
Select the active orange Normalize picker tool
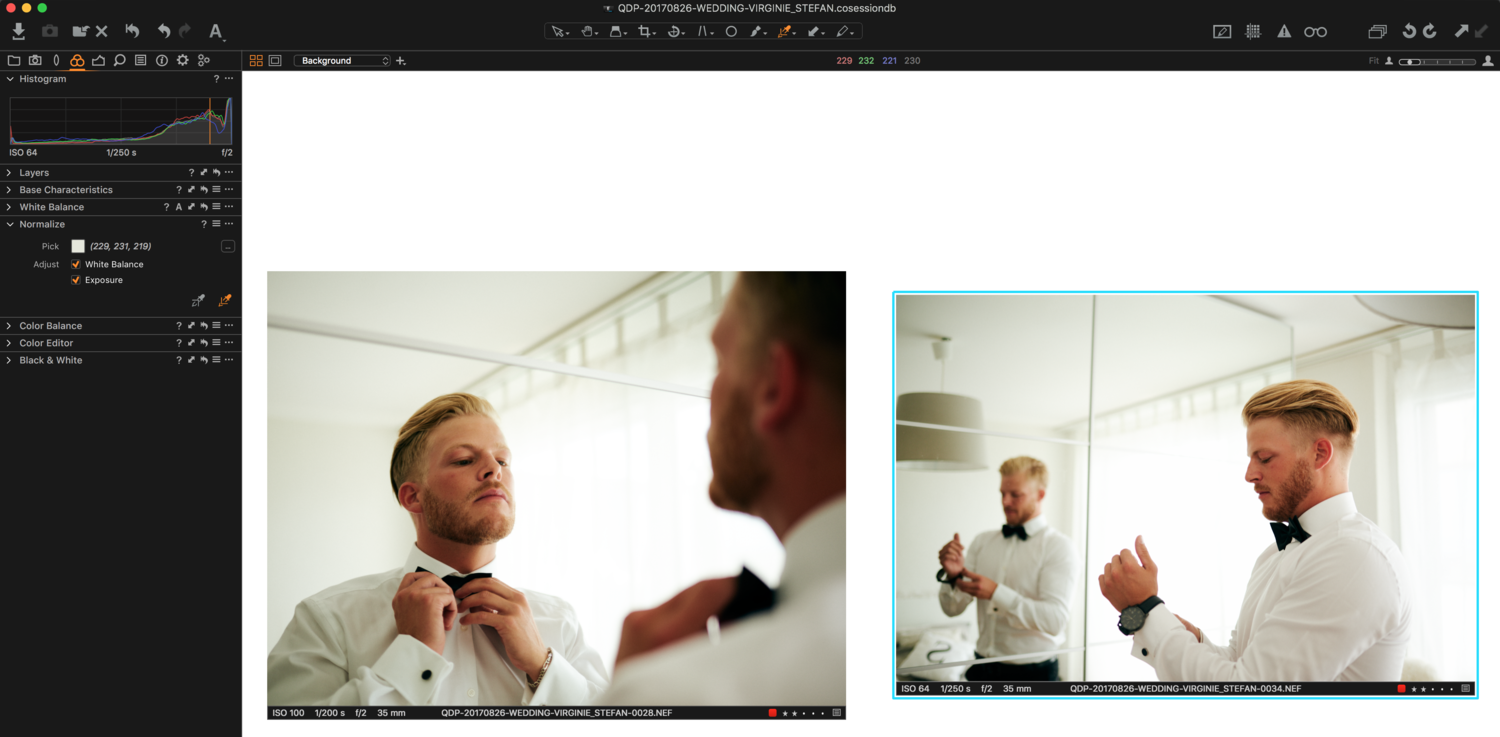[787, 32]
